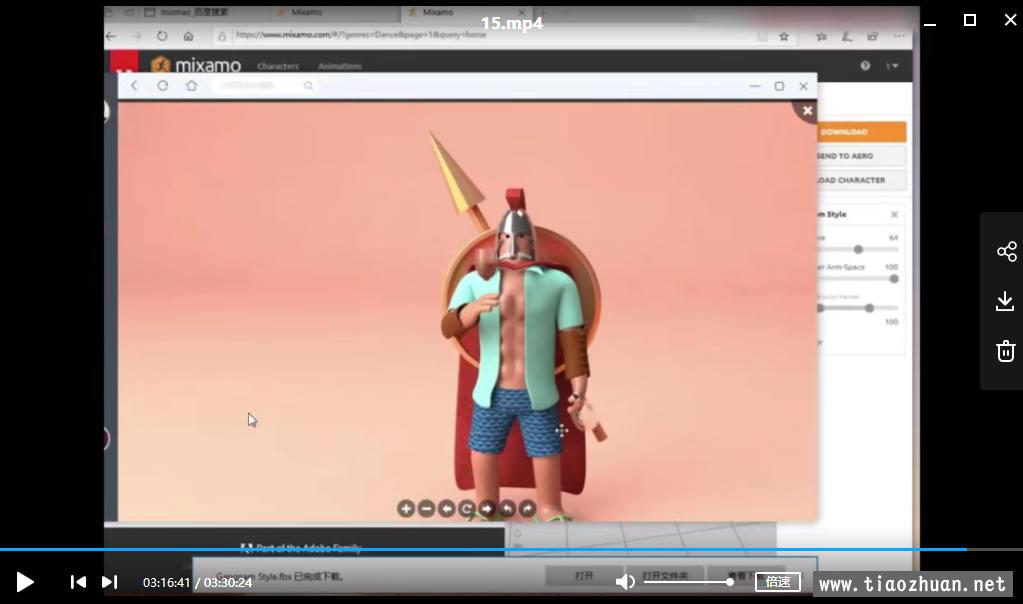Click the UPLOAD CHARACTER button
Image resolution: width=1023 pixels, height=604 pixels.
pos(861,180)
